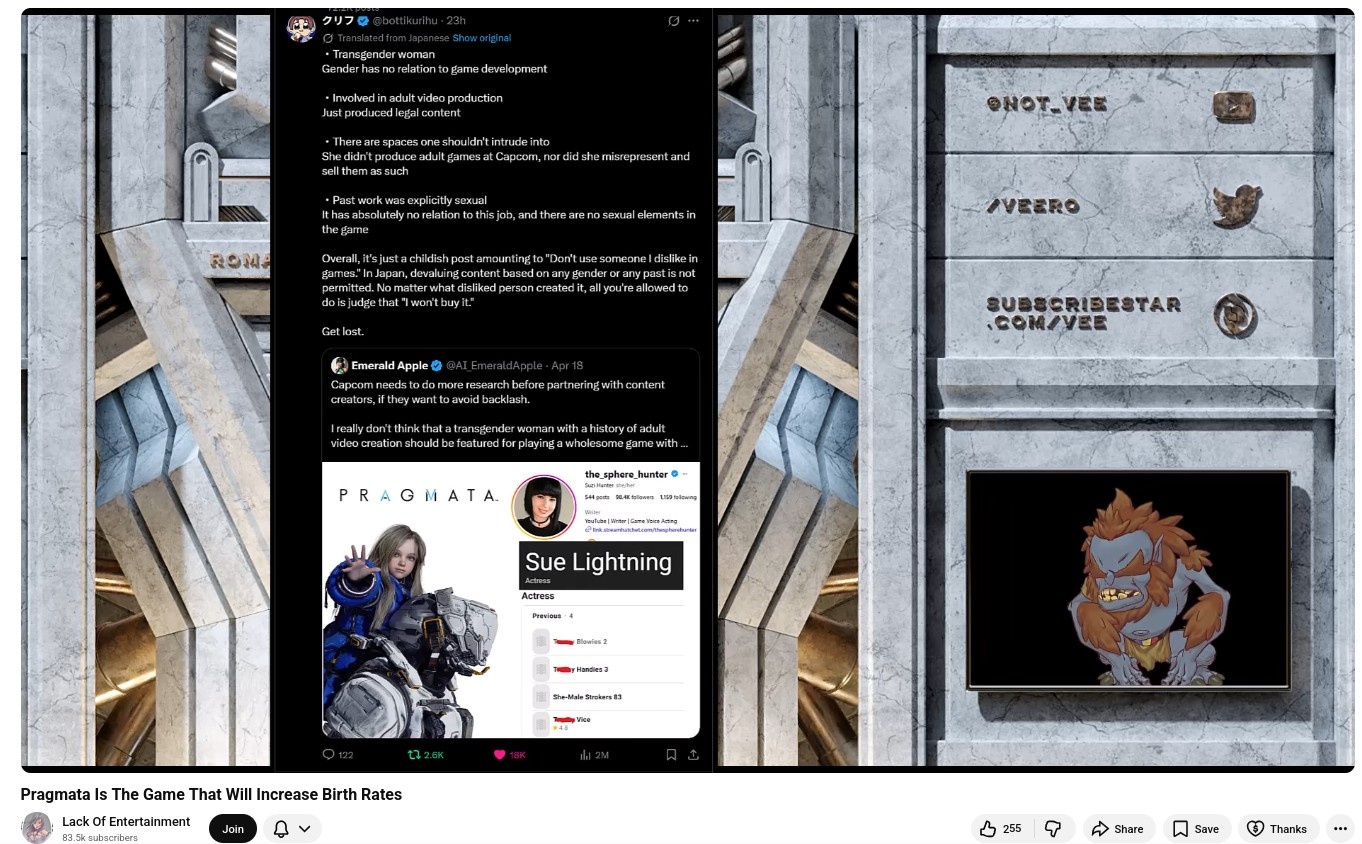
Task: Click Show original translation link
Action: click(481, 38)
